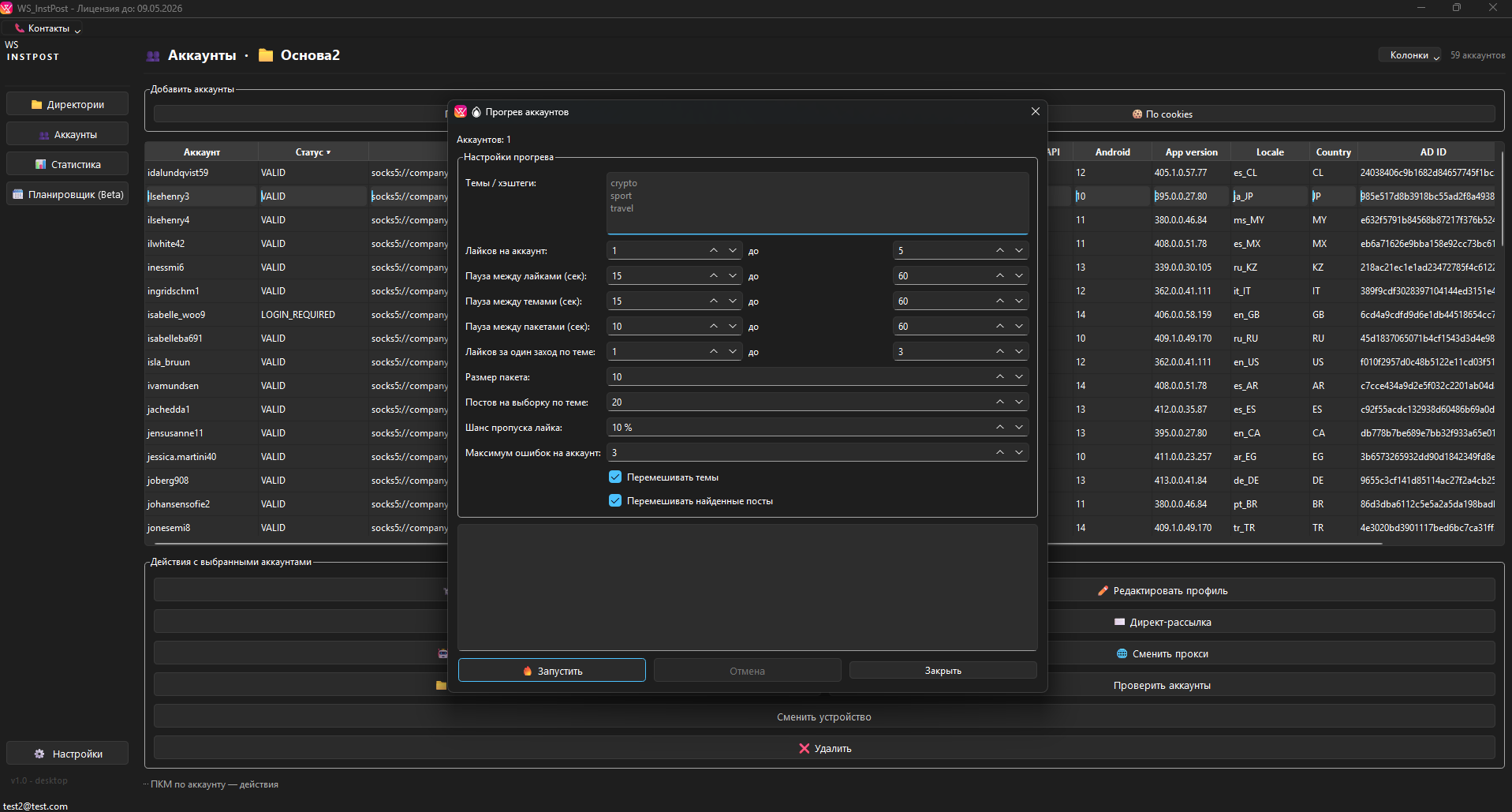The width and height of the screenshot is (1512, 812).
Task: Click the Настройки gear icon
Action: tap(39, 754)
